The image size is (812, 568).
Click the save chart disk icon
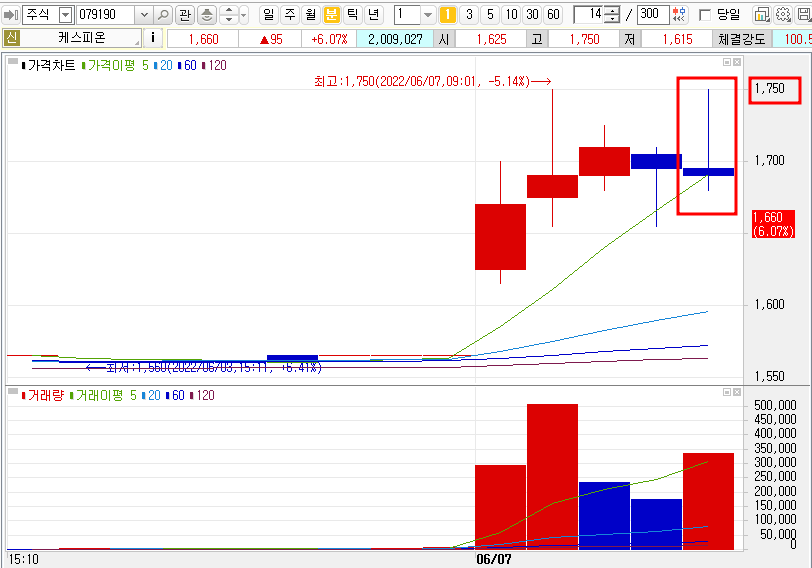point(804,14)
